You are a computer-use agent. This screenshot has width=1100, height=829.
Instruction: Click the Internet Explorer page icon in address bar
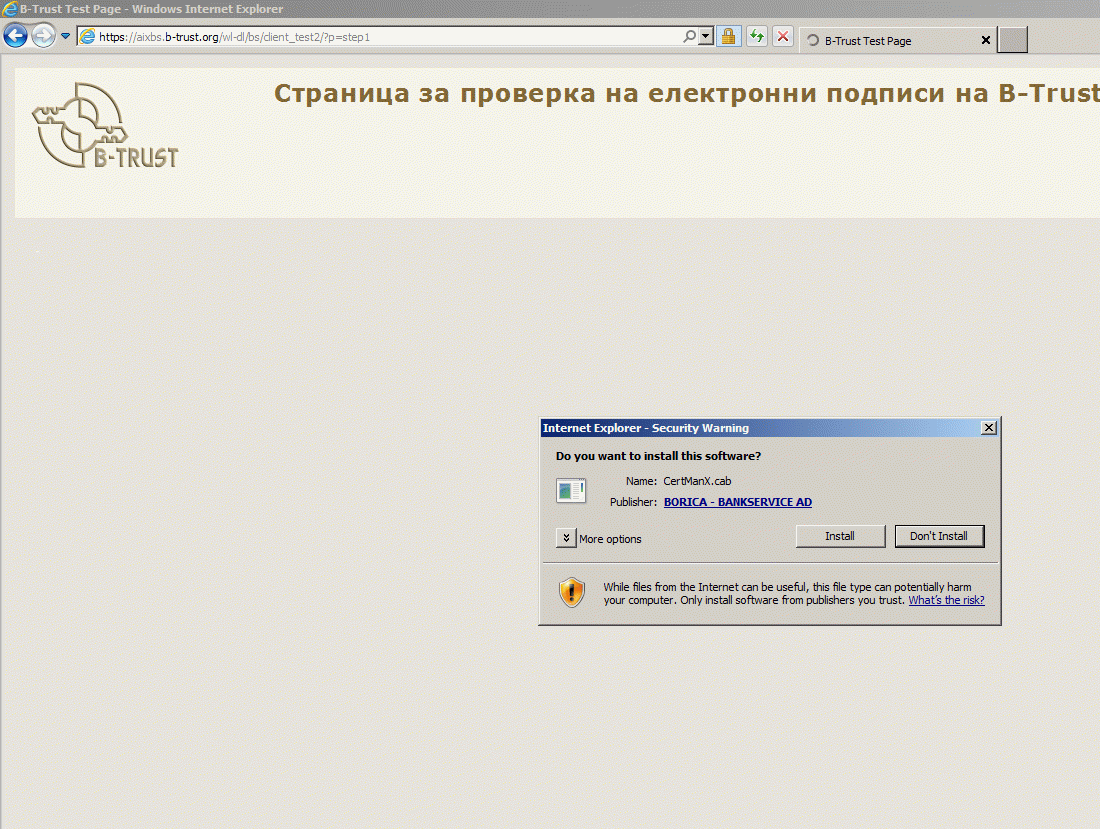point(88,36)
